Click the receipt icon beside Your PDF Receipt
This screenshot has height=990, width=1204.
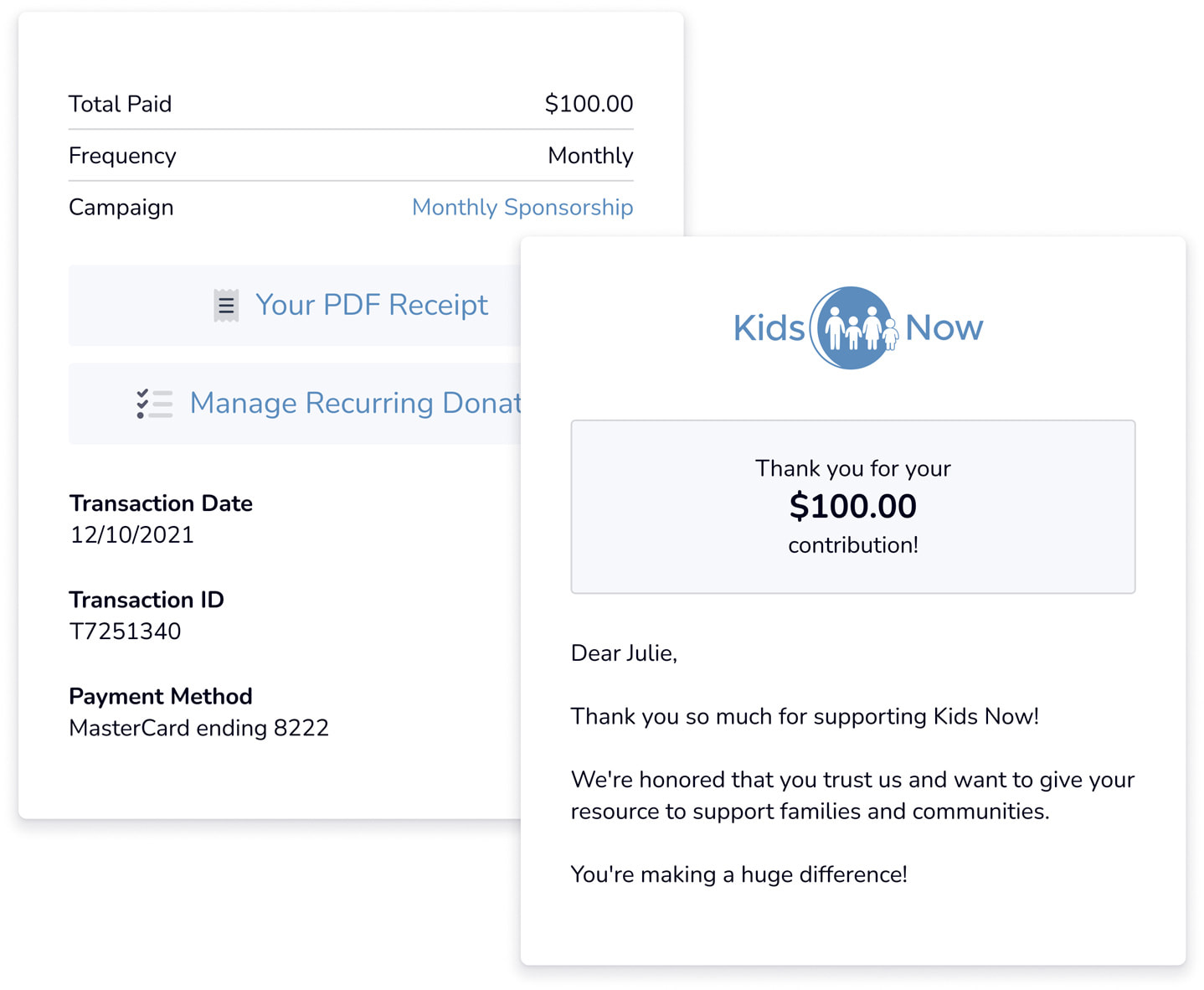(x=226, y=306)
